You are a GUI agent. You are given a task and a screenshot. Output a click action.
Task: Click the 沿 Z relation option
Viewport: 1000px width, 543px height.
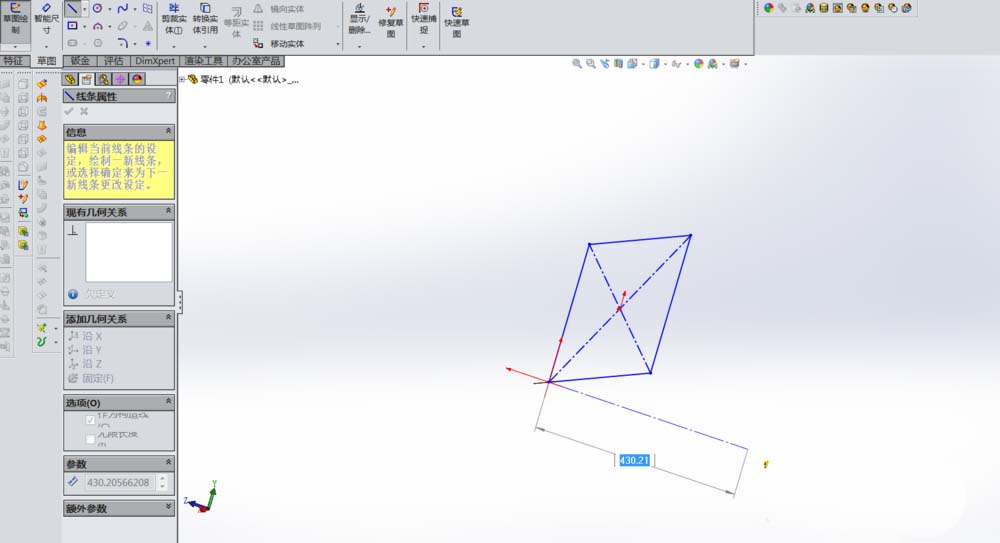pyautogui.click(x=85, y=364)
